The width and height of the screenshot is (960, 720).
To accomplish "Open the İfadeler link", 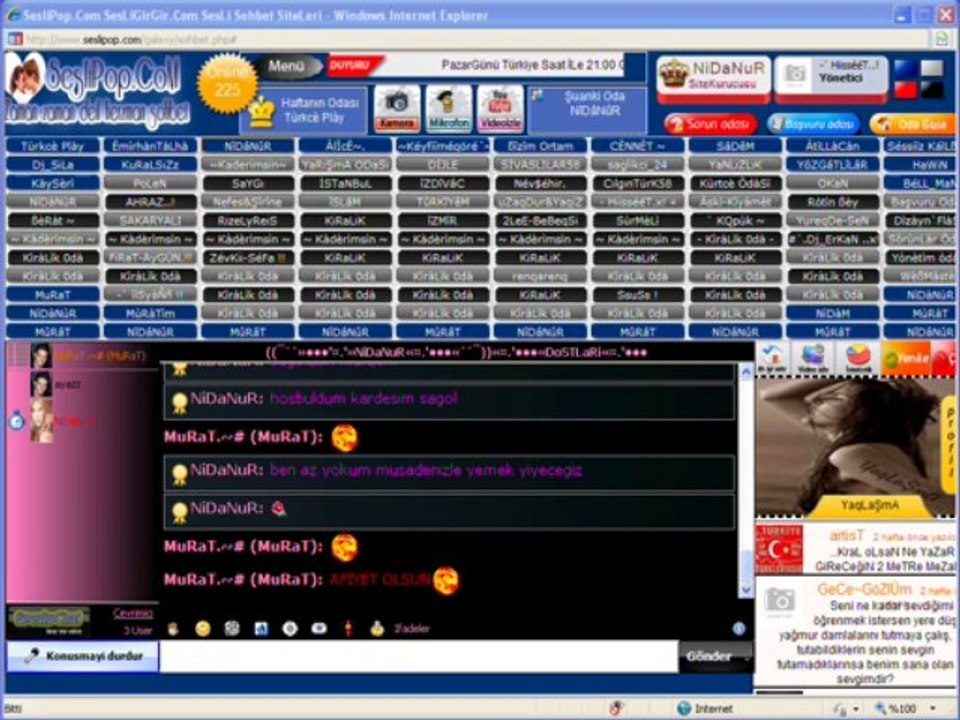I will (x=411, y=629).
